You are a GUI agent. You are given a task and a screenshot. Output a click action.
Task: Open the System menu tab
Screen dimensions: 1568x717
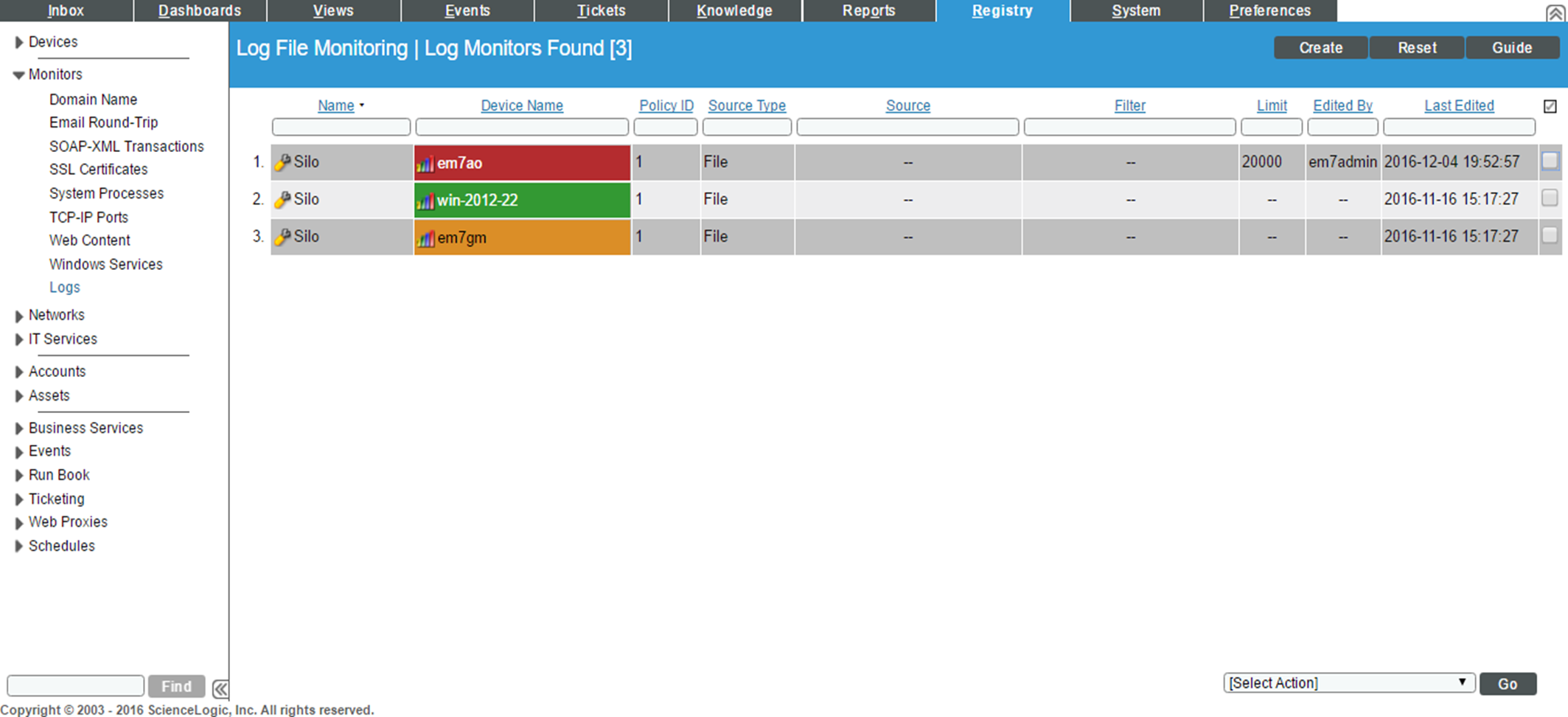[1135, 10]
